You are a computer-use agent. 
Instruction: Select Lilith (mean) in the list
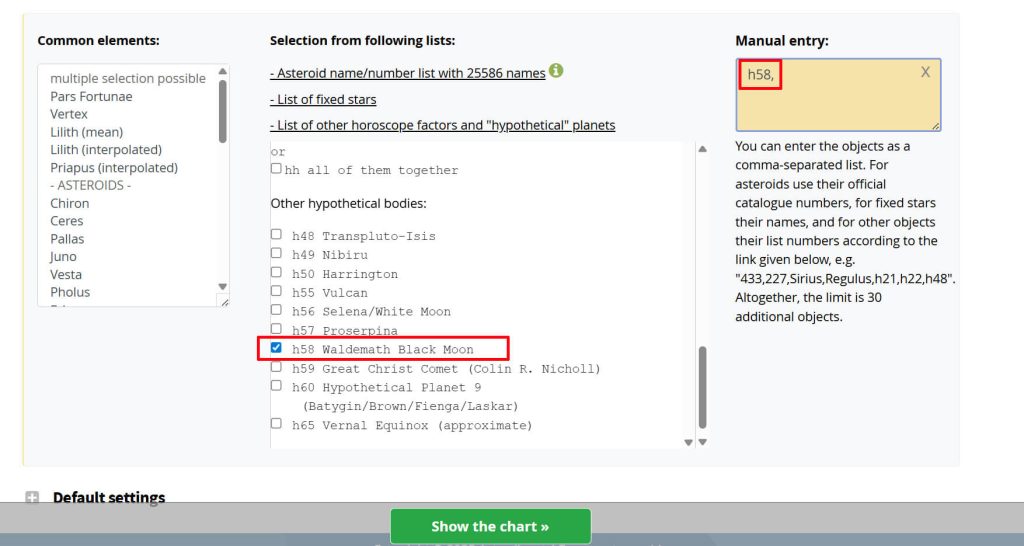(x=87, y=132)
